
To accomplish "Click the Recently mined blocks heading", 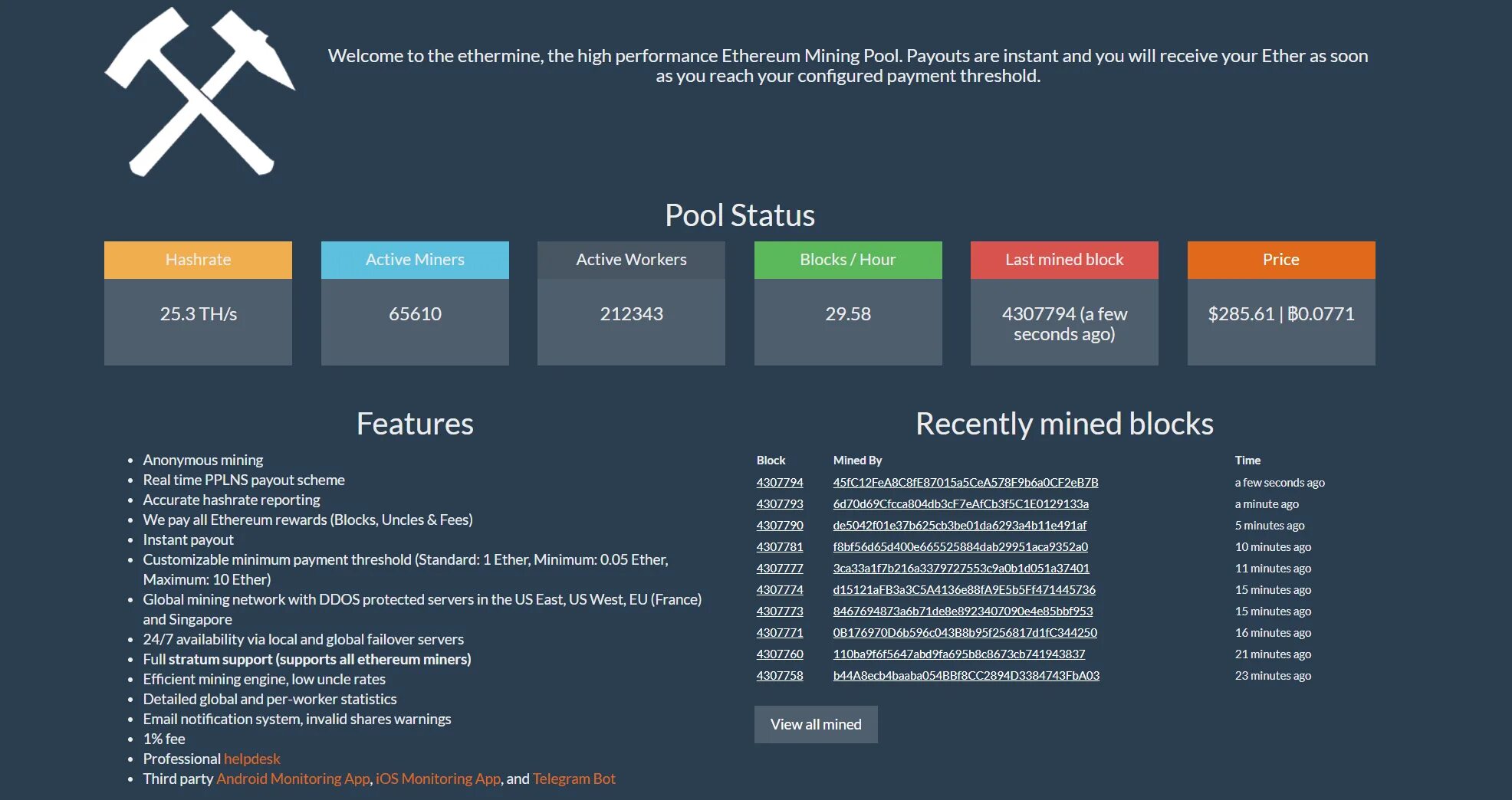I will point(1064,424).
